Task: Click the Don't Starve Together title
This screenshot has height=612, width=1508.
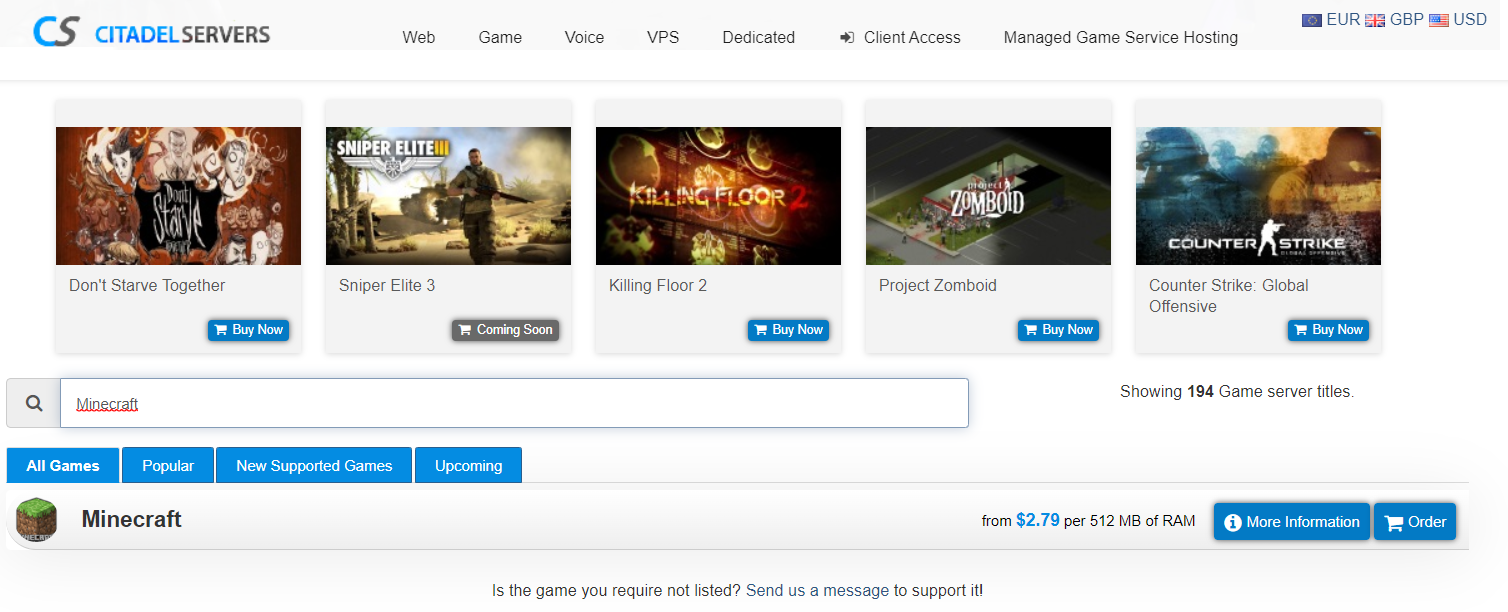Action: (x=147, y=286)
